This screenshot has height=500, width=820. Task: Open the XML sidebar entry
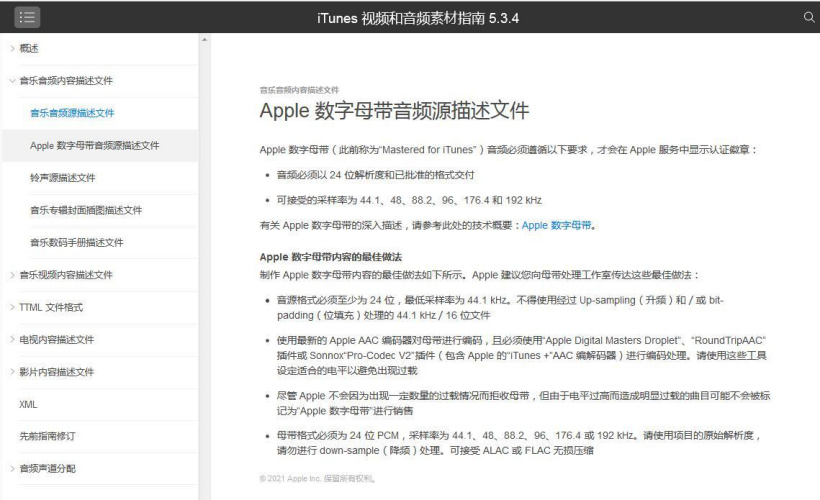[28, 404]
